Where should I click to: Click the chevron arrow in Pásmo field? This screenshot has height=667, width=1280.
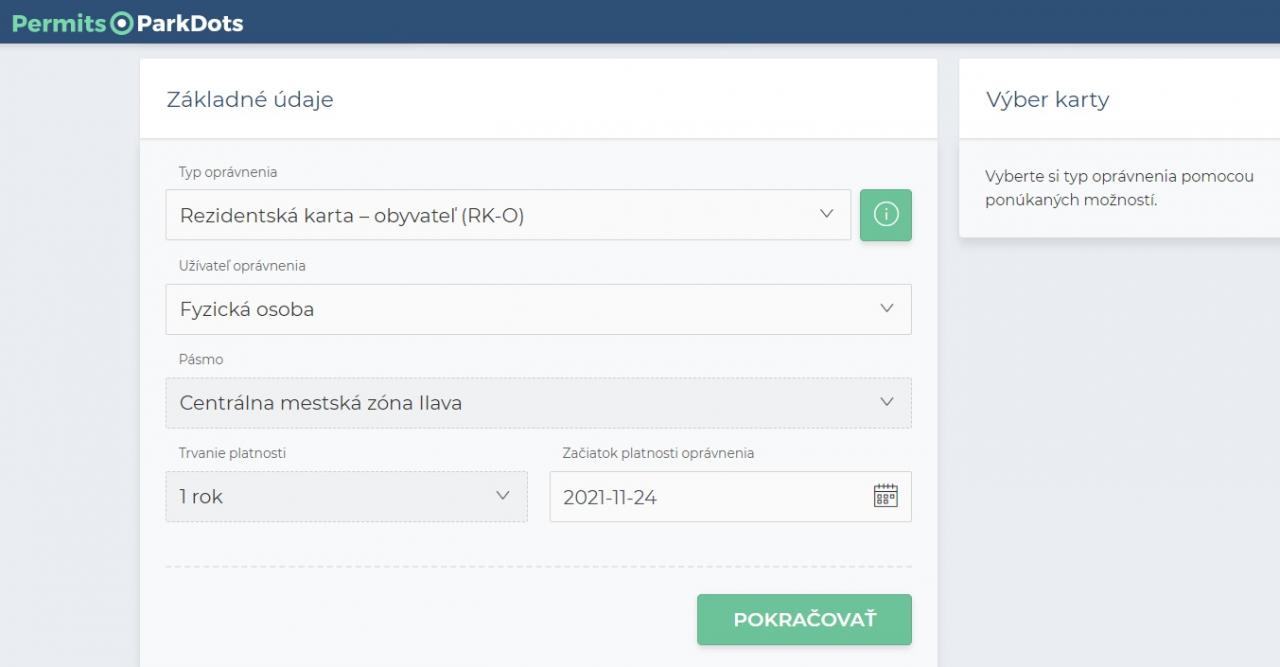pos(886,402)
